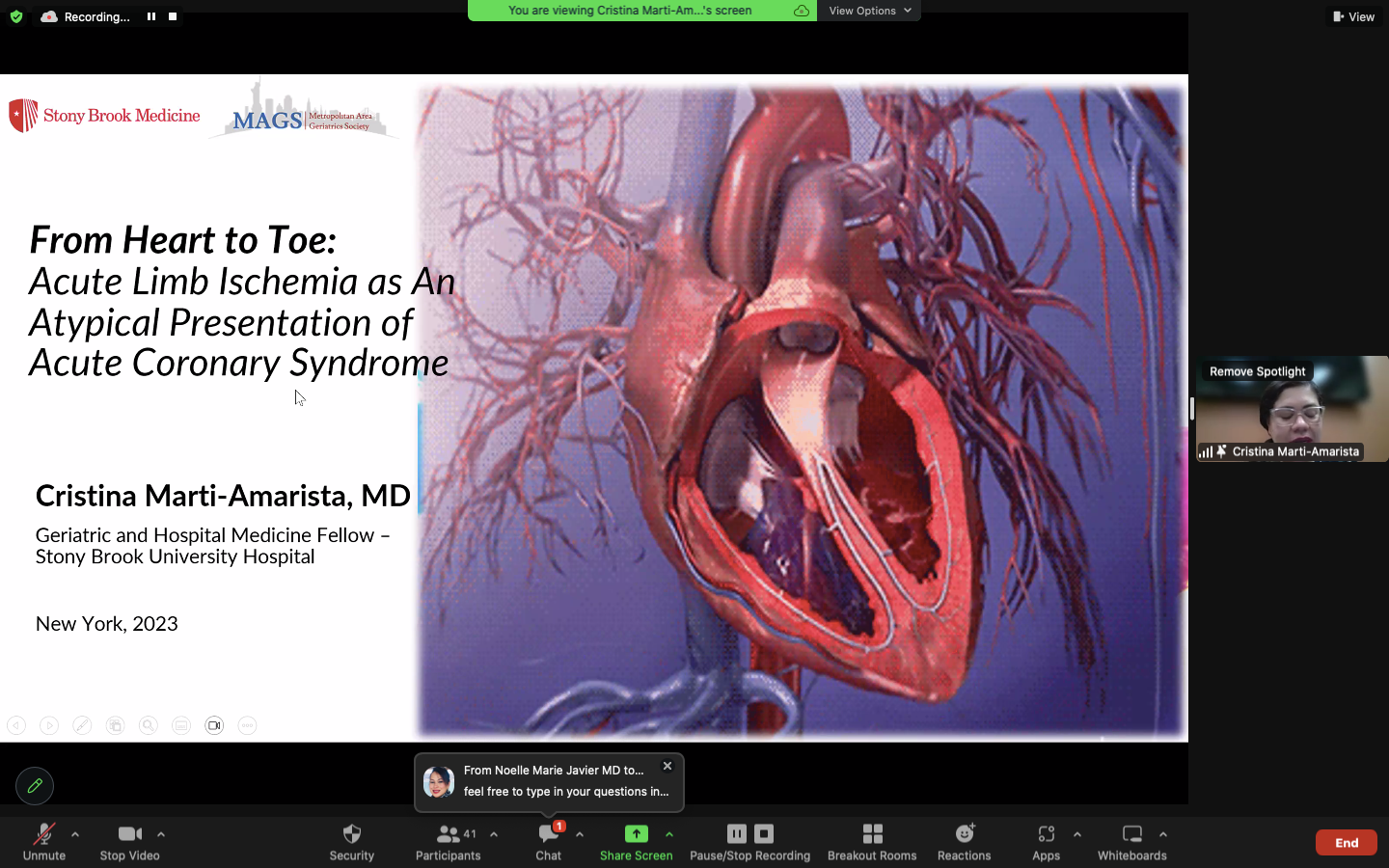Click the camera icon on slide toolbar

click(214, 725)
